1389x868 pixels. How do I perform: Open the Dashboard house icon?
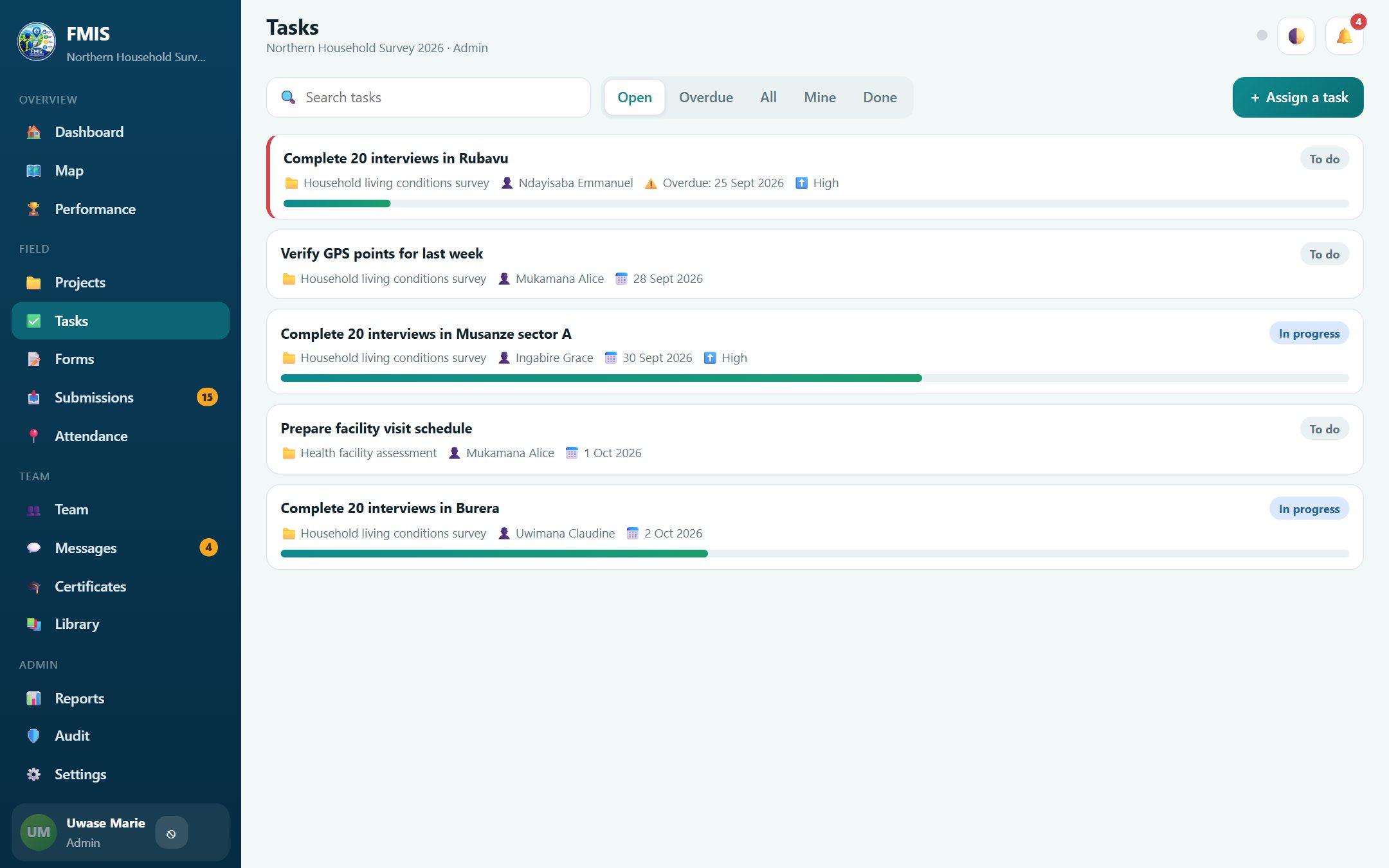tap(33, 132)
